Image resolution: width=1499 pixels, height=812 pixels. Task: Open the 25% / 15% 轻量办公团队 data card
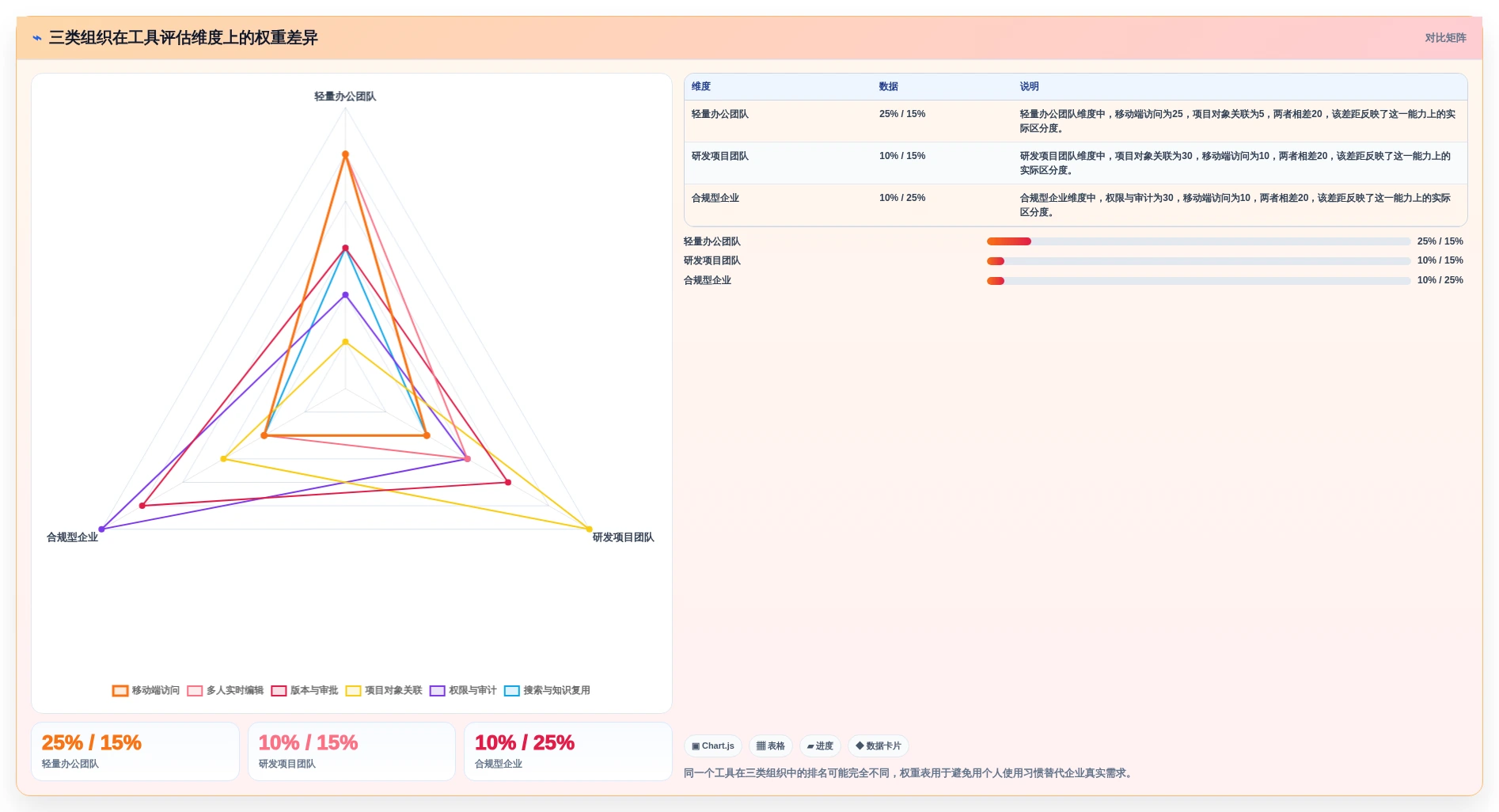[135, 751]
